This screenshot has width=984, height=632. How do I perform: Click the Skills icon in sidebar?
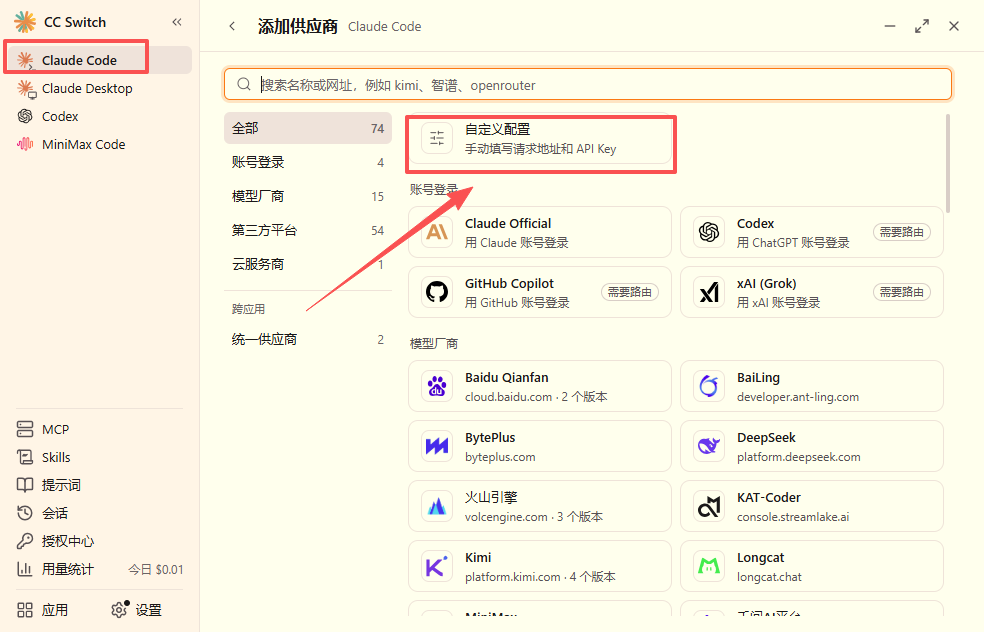tap(24, 457)
